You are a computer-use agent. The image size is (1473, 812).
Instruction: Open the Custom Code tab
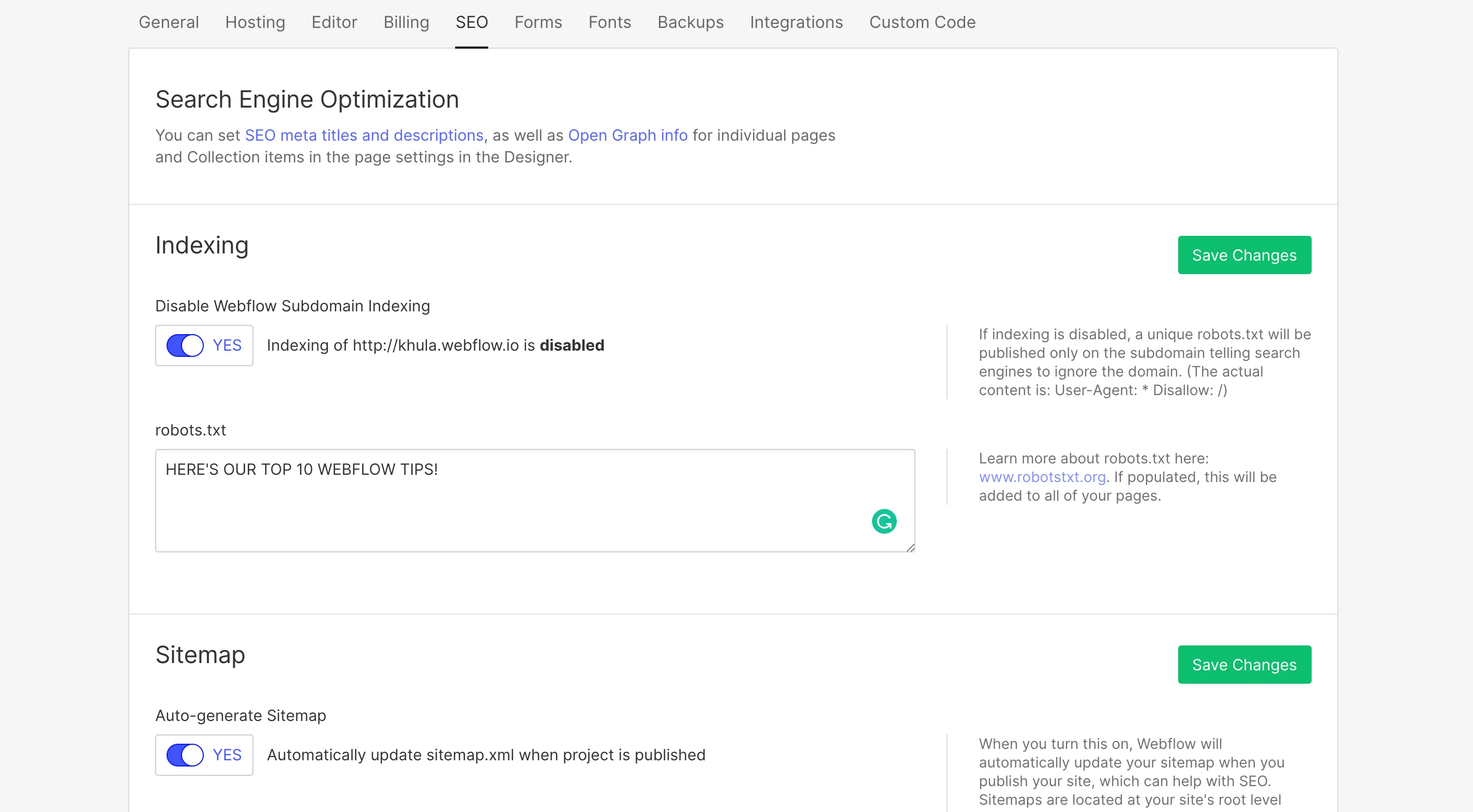pyautogui.click(x=922, y=22)
